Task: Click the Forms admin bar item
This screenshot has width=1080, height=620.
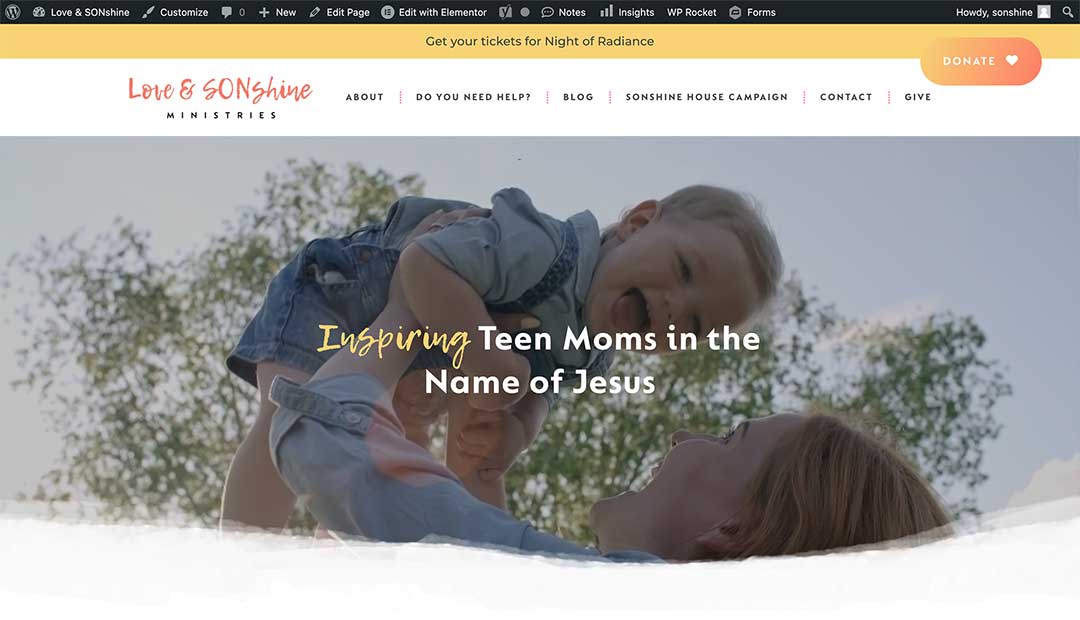Action: [x=752, y=12]
